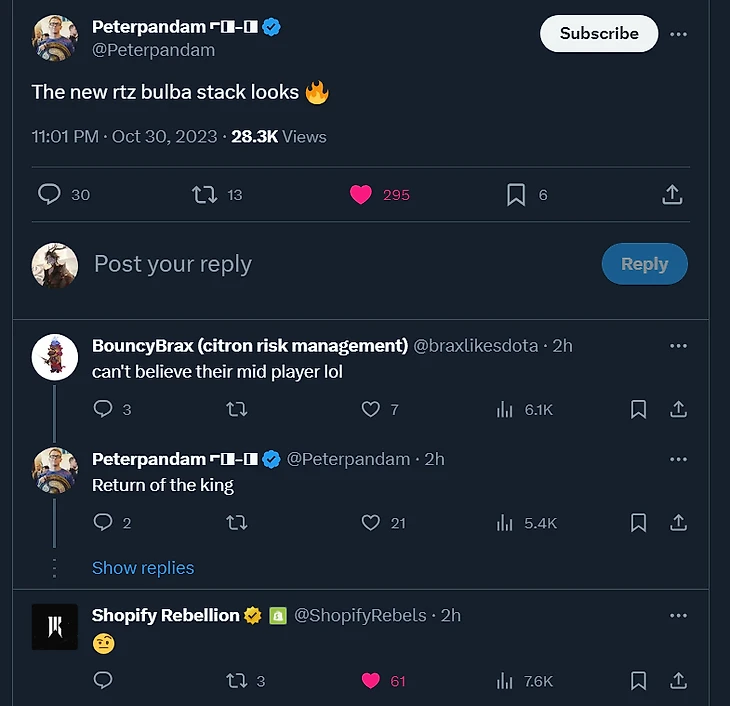Reply to the Shopify Rebellion tweet
The height and width of the screenshot is (706, 730).
point(102,681)
